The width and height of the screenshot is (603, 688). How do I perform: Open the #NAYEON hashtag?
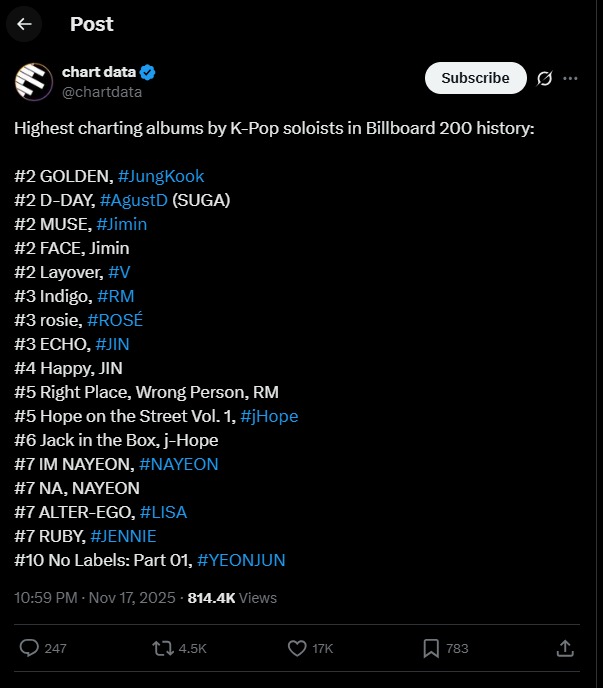coord(178,464)
